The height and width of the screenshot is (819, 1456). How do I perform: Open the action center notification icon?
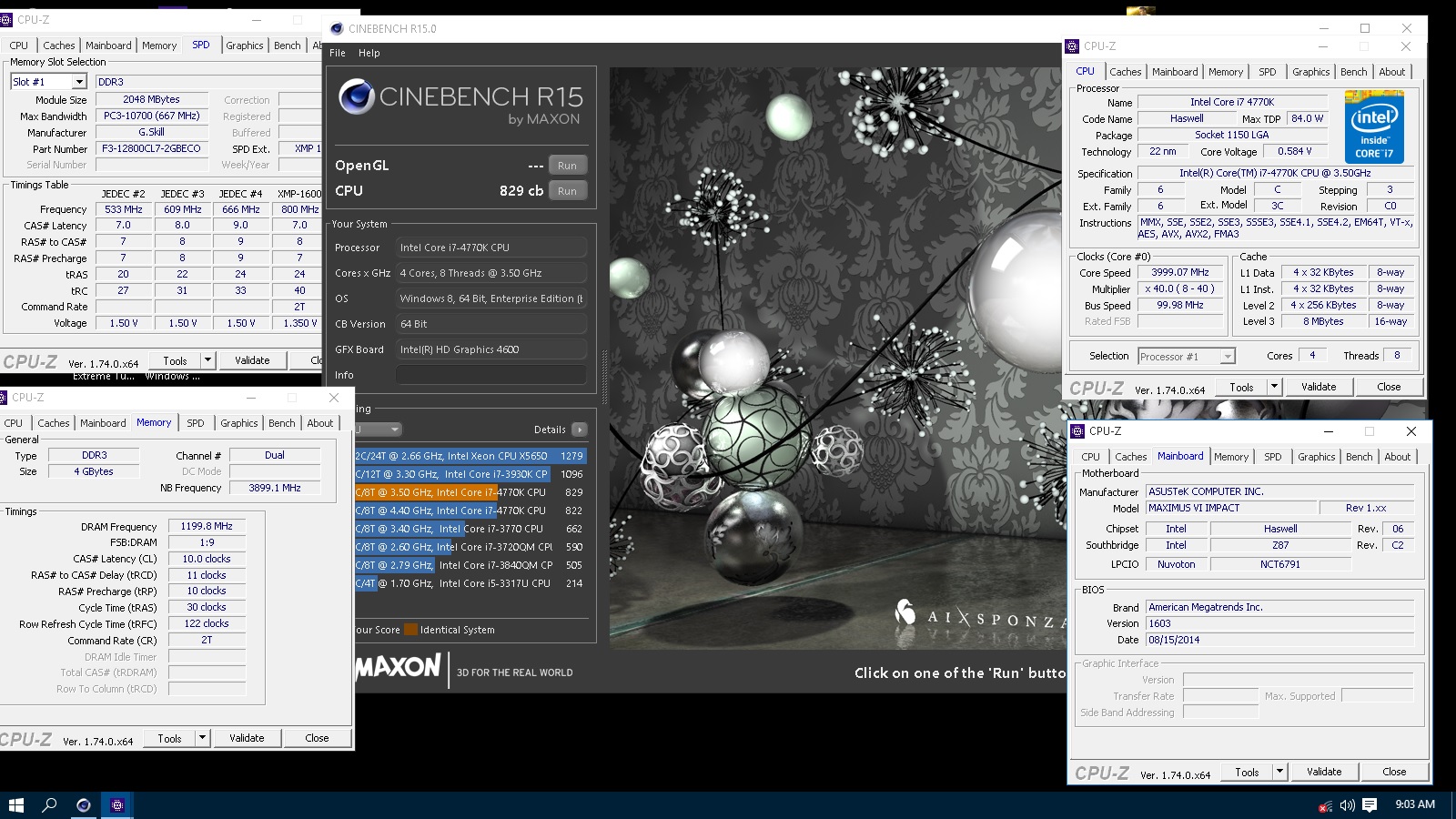[1370, 804]
